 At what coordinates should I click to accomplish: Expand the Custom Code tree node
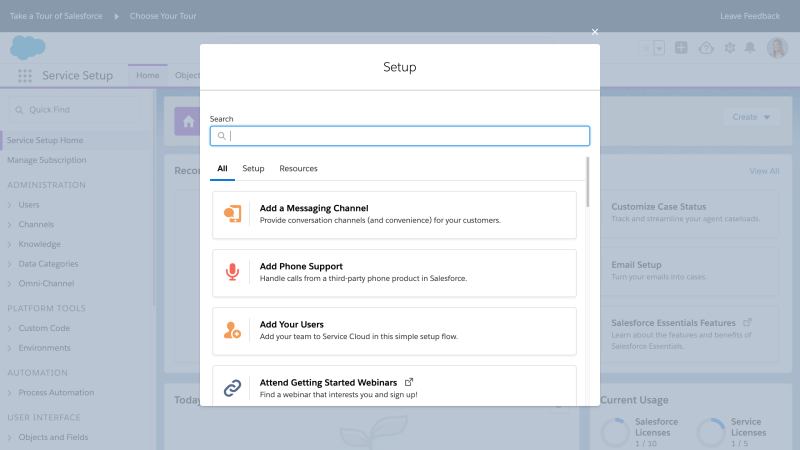pos(9,329)
